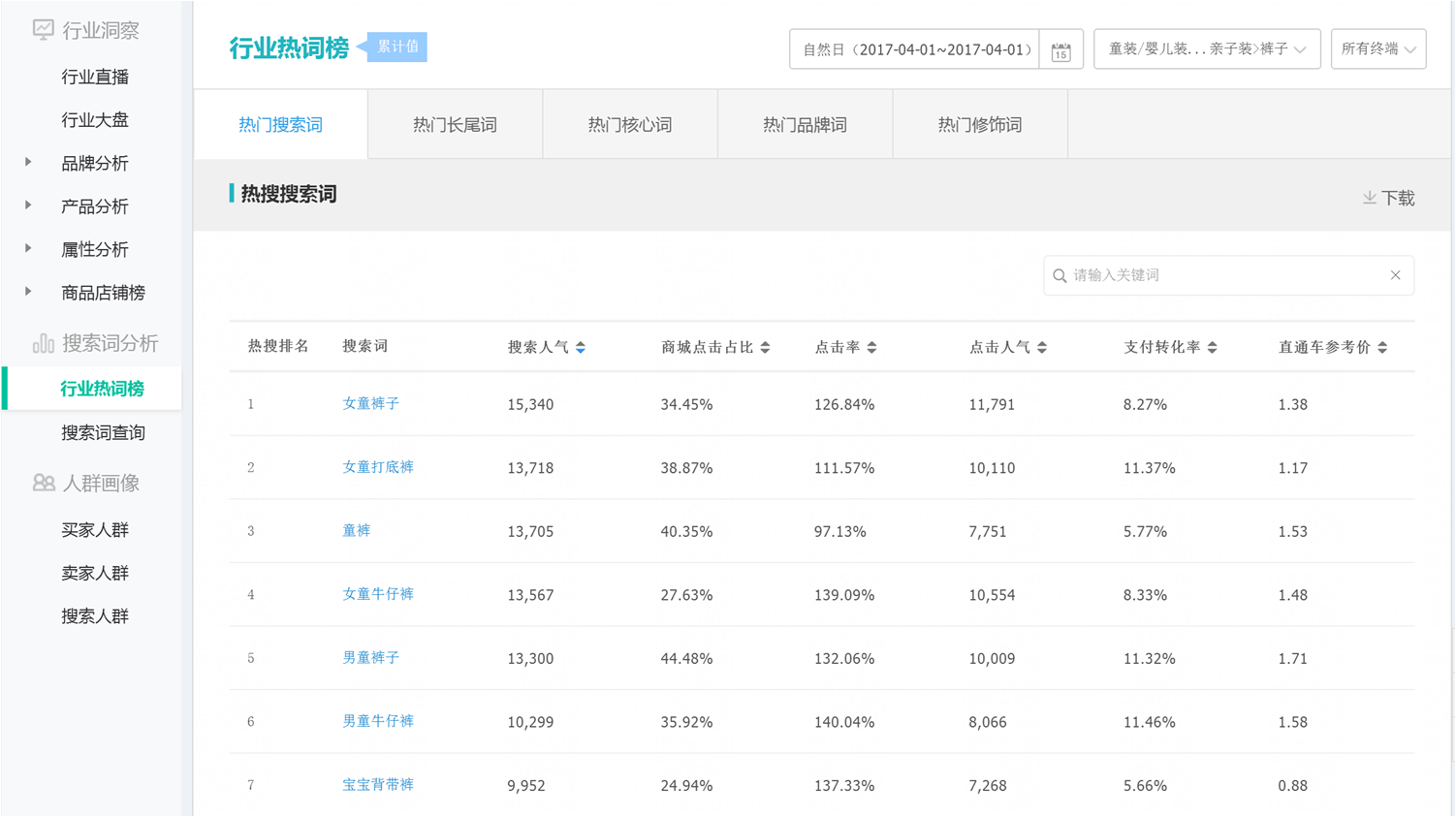Sort by 搜索人气 using its sort arrows
Screen dimensions: 1456x817
coord(581,347)
